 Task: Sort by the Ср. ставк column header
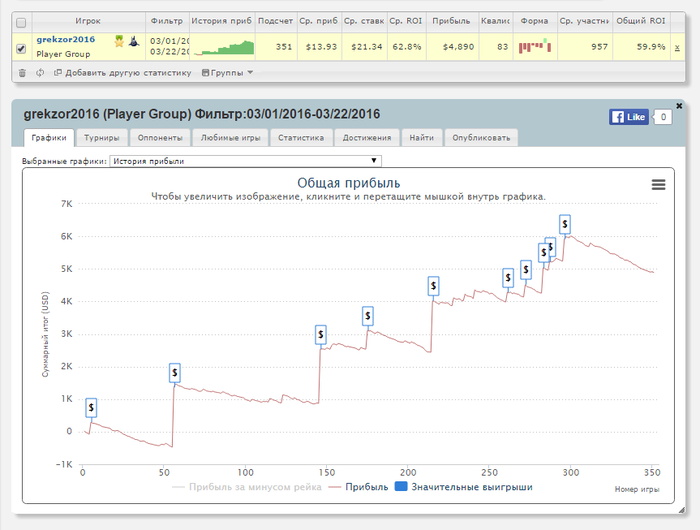point(364,21)
